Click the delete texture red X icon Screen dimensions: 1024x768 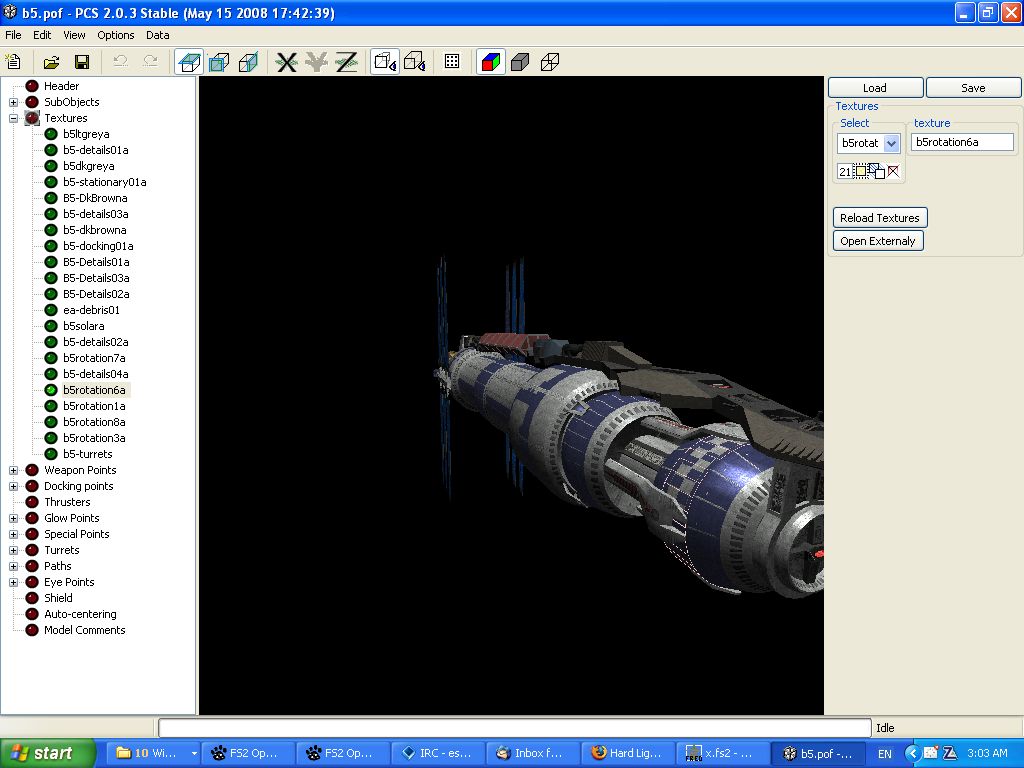click(x=893, y=172)
